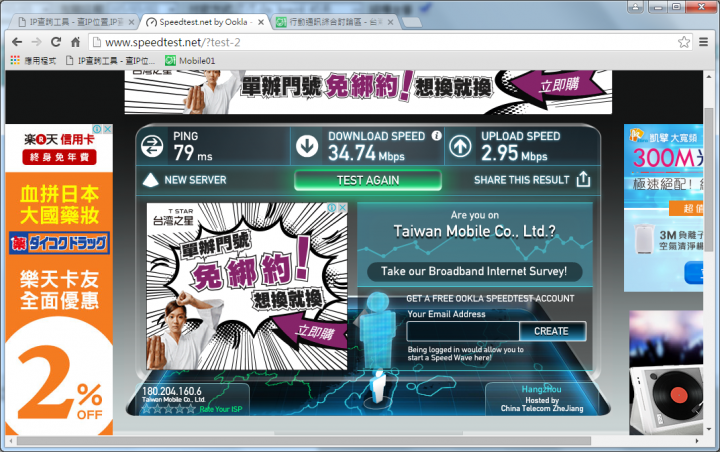Open the T STAR 免綁約 ad image

(247, 286)
